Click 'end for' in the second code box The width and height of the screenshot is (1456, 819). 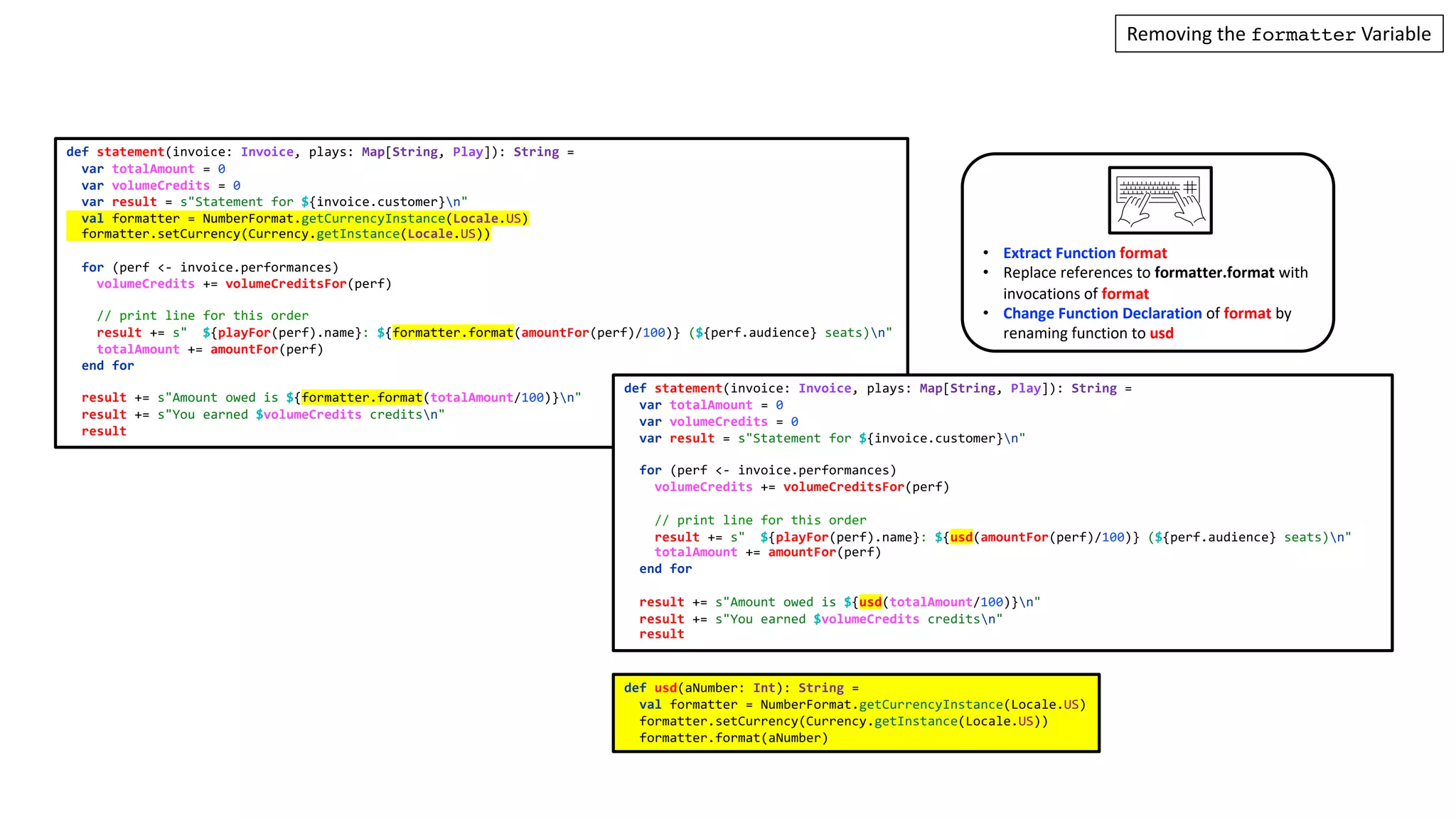[x=665, y=569]
